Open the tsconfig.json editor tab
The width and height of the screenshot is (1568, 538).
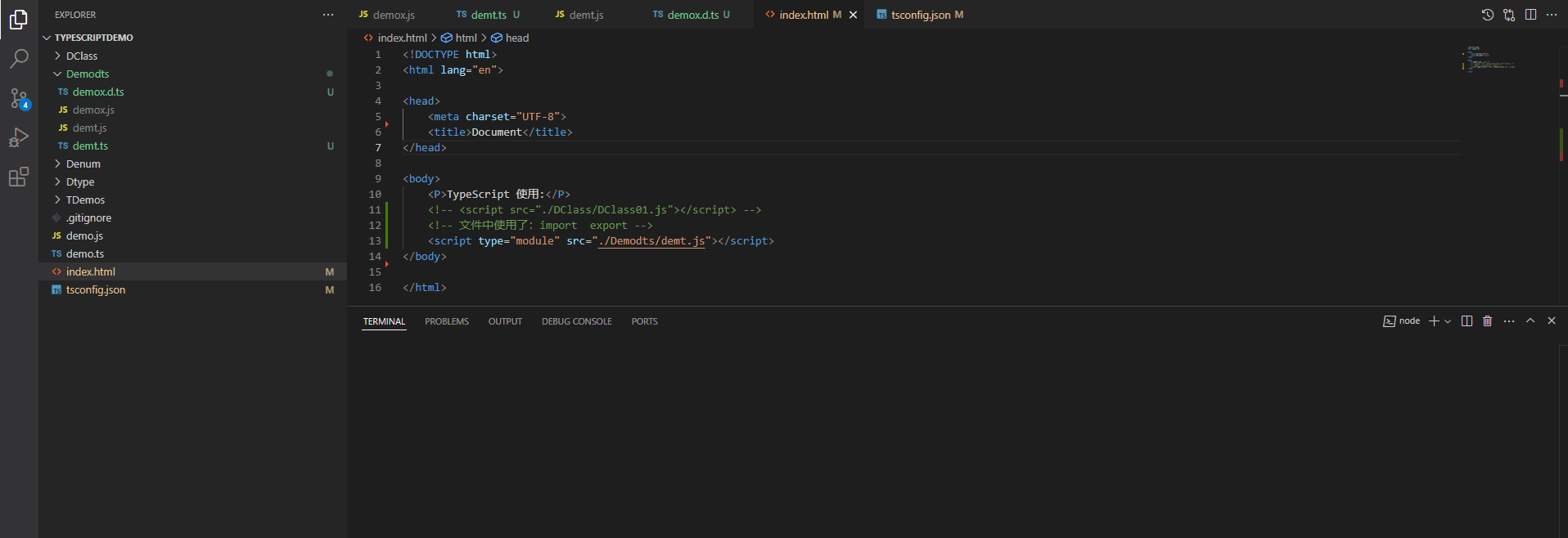tap(921, 15)
